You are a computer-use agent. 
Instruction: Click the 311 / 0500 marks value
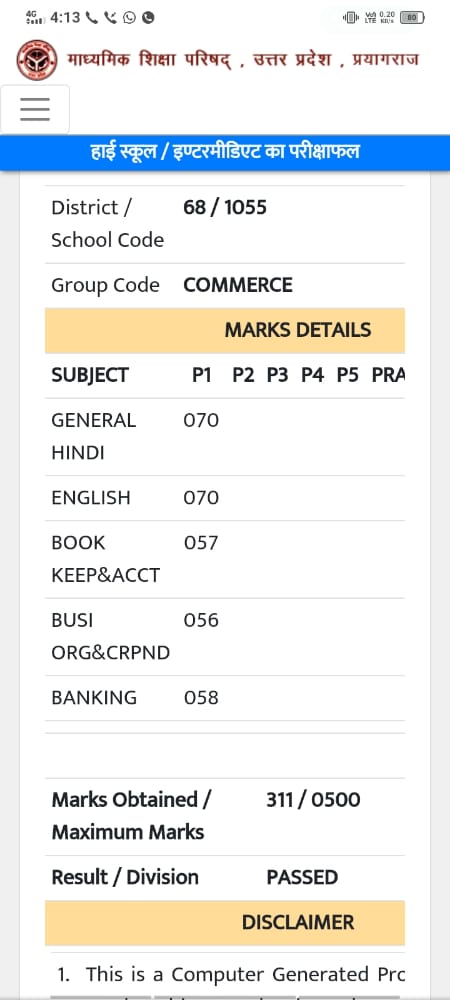(313, 800)
